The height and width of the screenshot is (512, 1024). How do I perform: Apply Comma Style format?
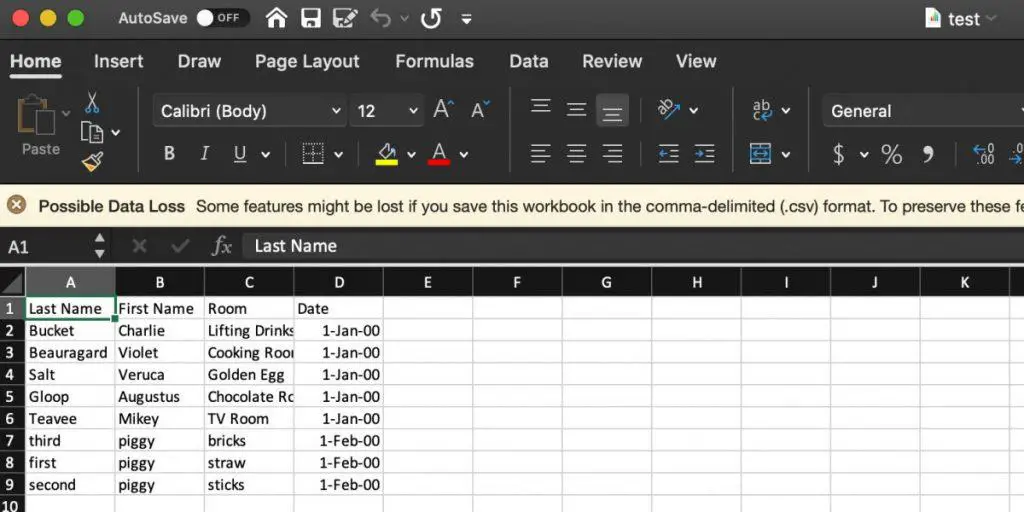[x=927, y=155]
